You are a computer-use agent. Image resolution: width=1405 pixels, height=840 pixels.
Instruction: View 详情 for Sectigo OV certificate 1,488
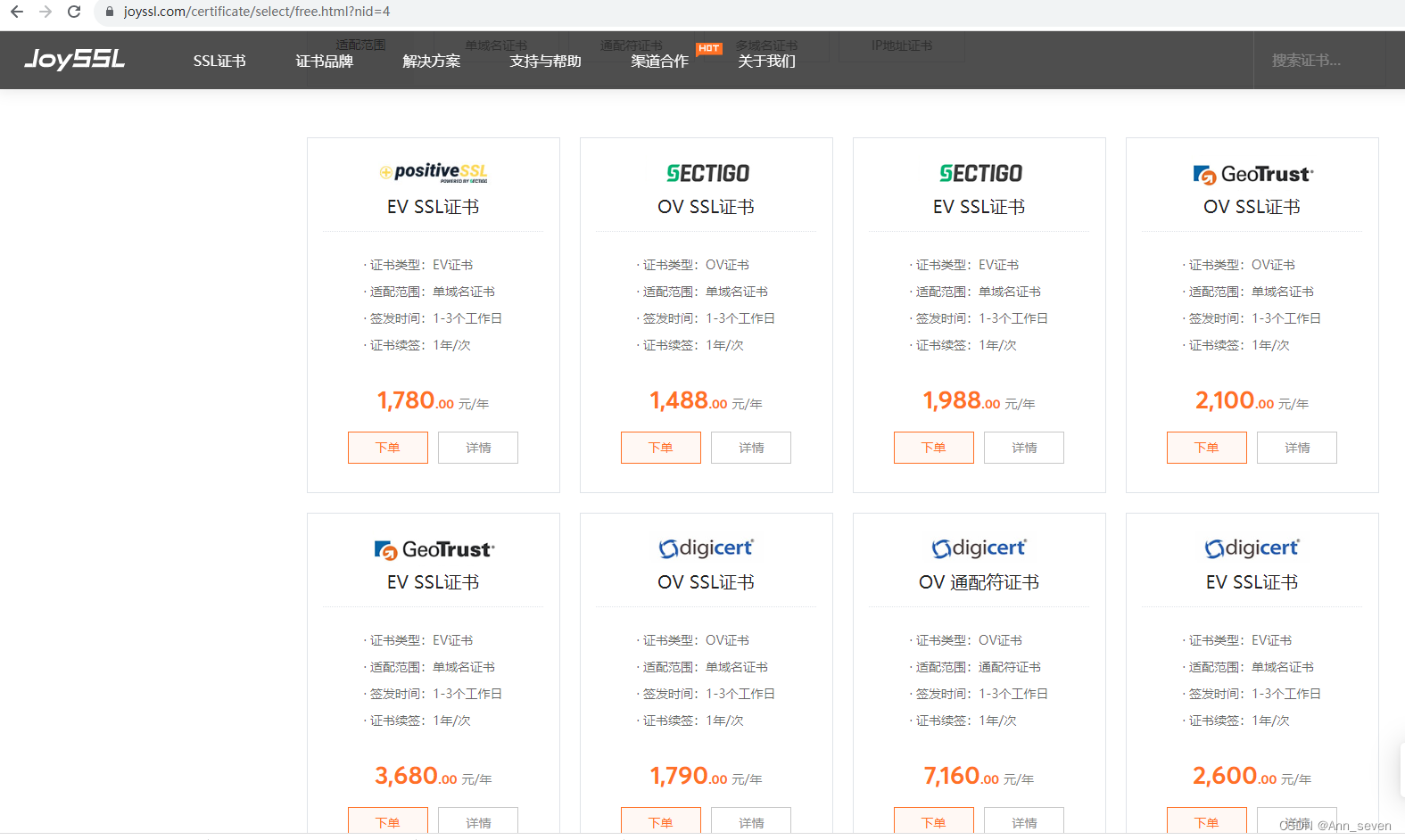coord(751,448)
